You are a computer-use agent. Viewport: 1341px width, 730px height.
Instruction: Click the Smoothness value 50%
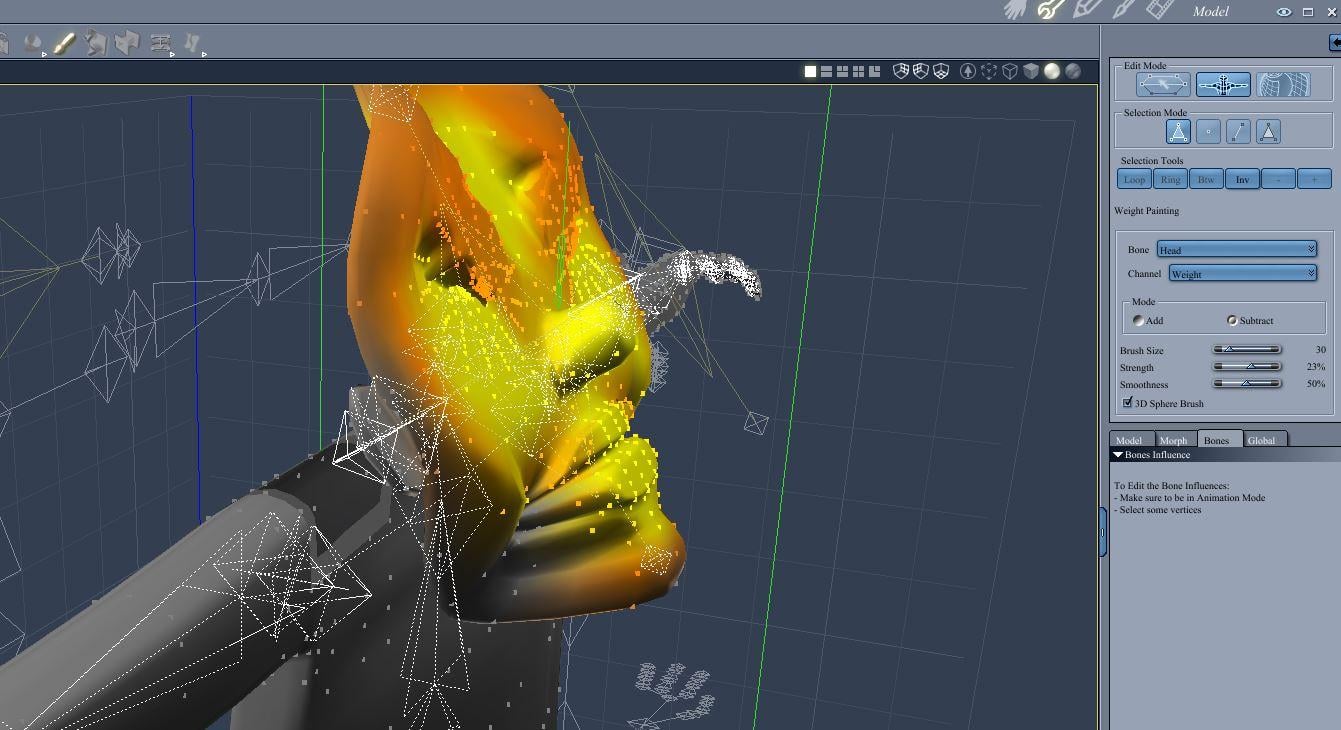[1316, 384]
